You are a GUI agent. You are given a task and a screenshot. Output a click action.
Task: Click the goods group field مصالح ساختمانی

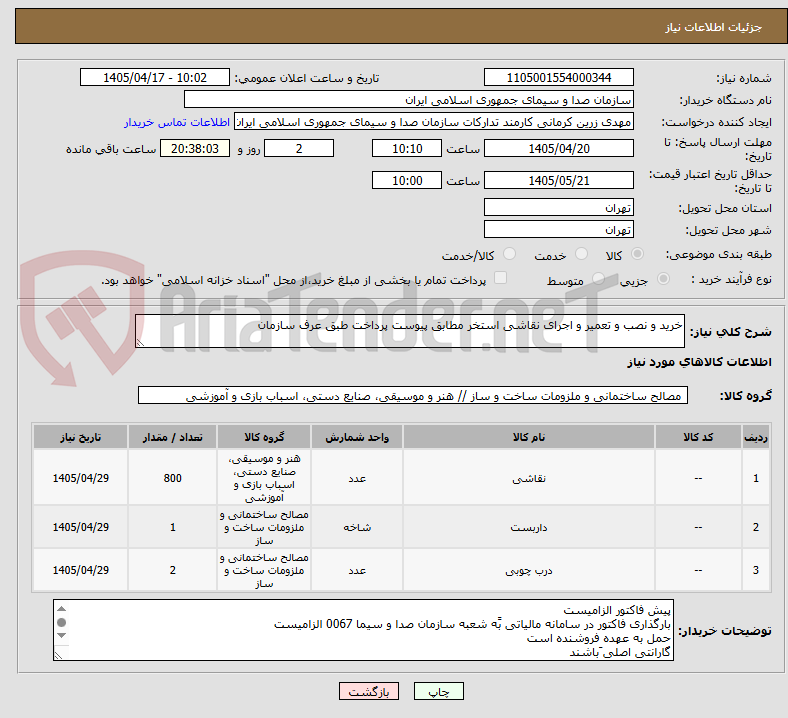(x=413, y=395)
